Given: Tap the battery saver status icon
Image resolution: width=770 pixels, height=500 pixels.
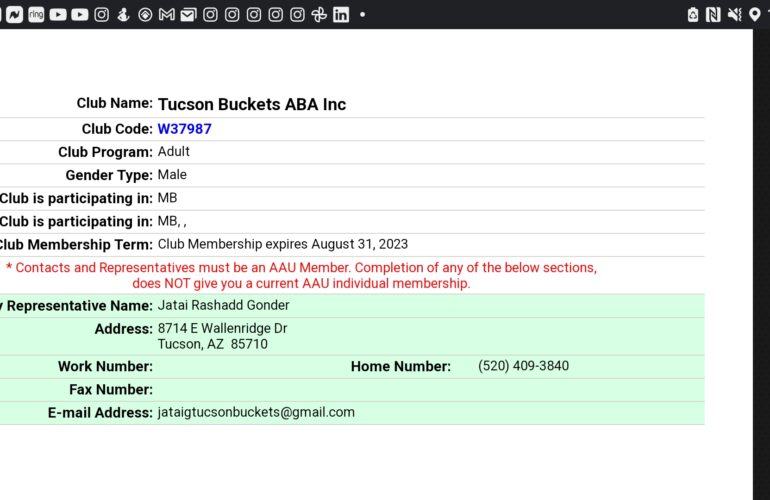Looking at the screenshot, I should click(693, 15).
